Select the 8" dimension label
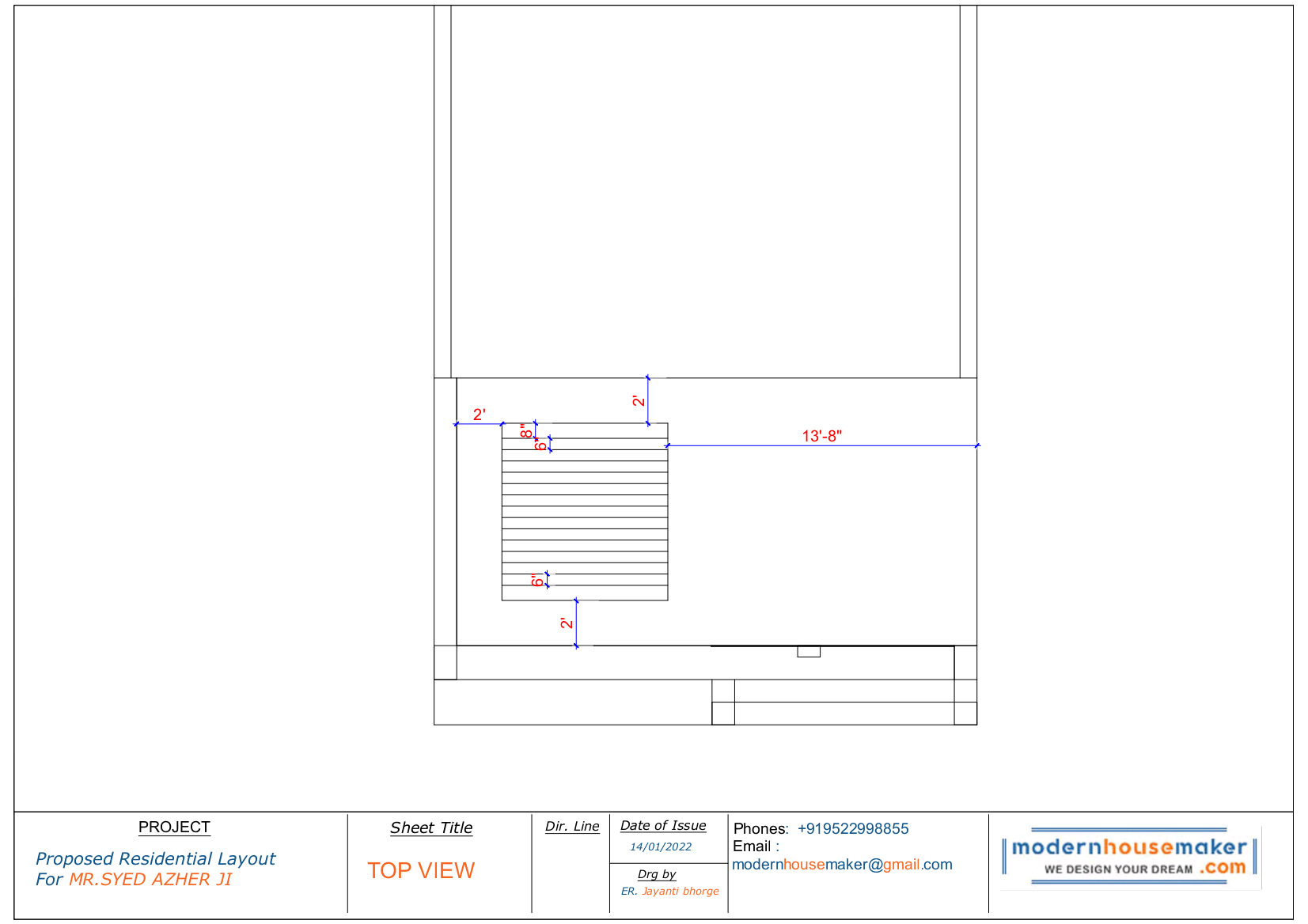 [526, 431]
